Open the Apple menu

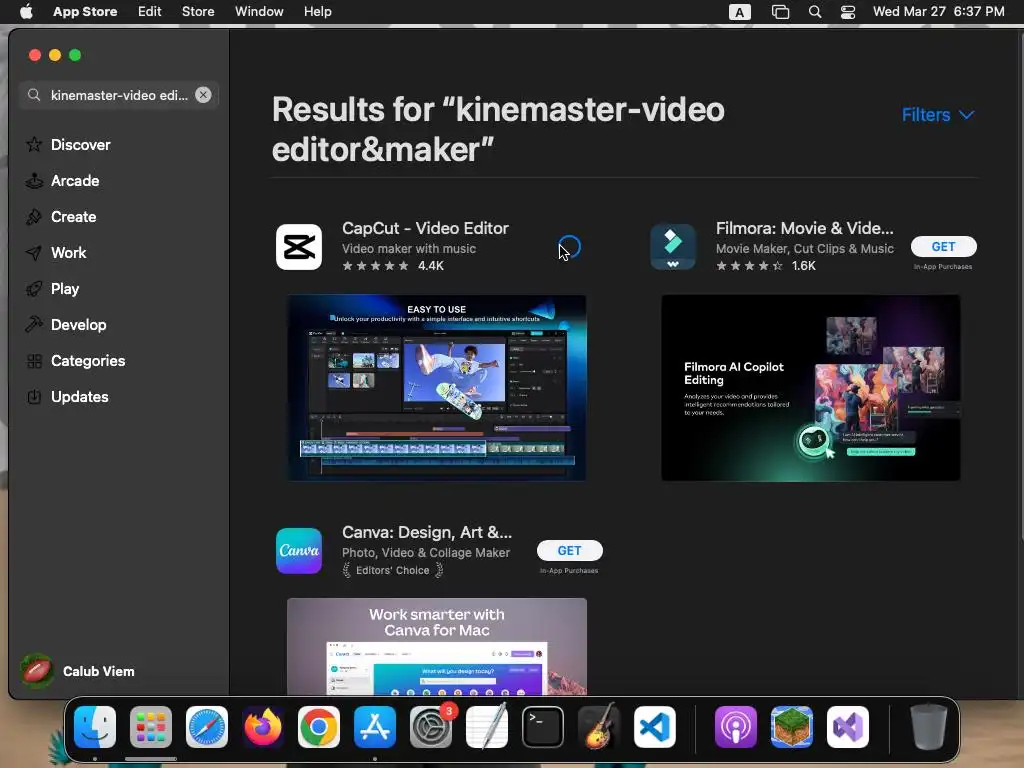click(x=25, y=12)
